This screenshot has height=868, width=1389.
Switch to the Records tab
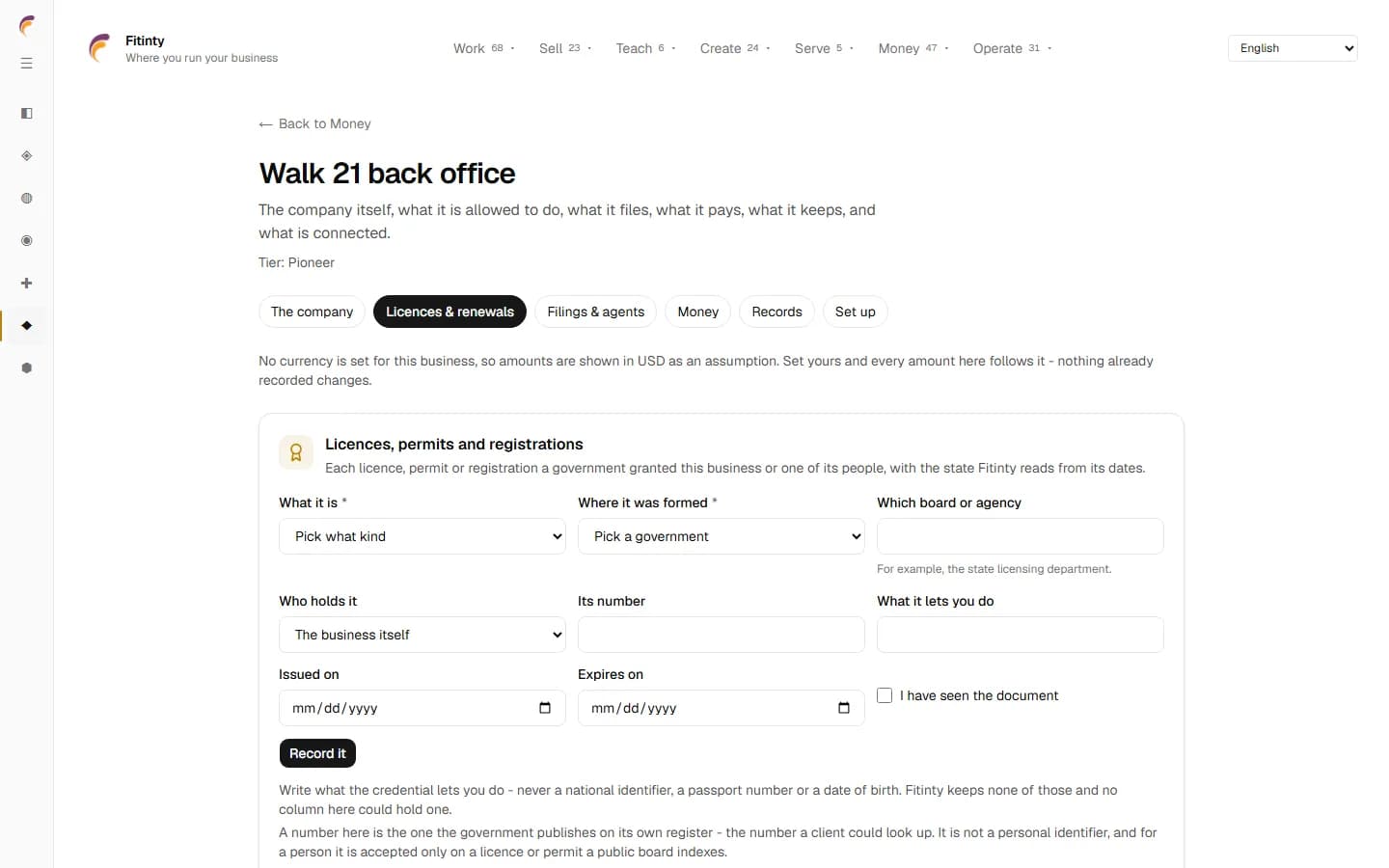click(x=776, y=312)
